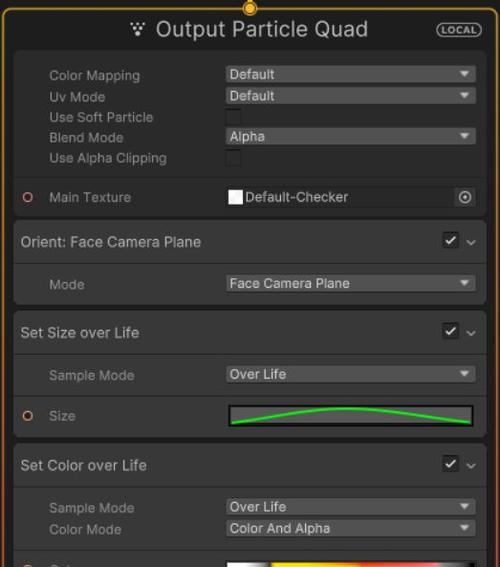
Task: Click the particle output icon beside the title
Action: (137, 29)
